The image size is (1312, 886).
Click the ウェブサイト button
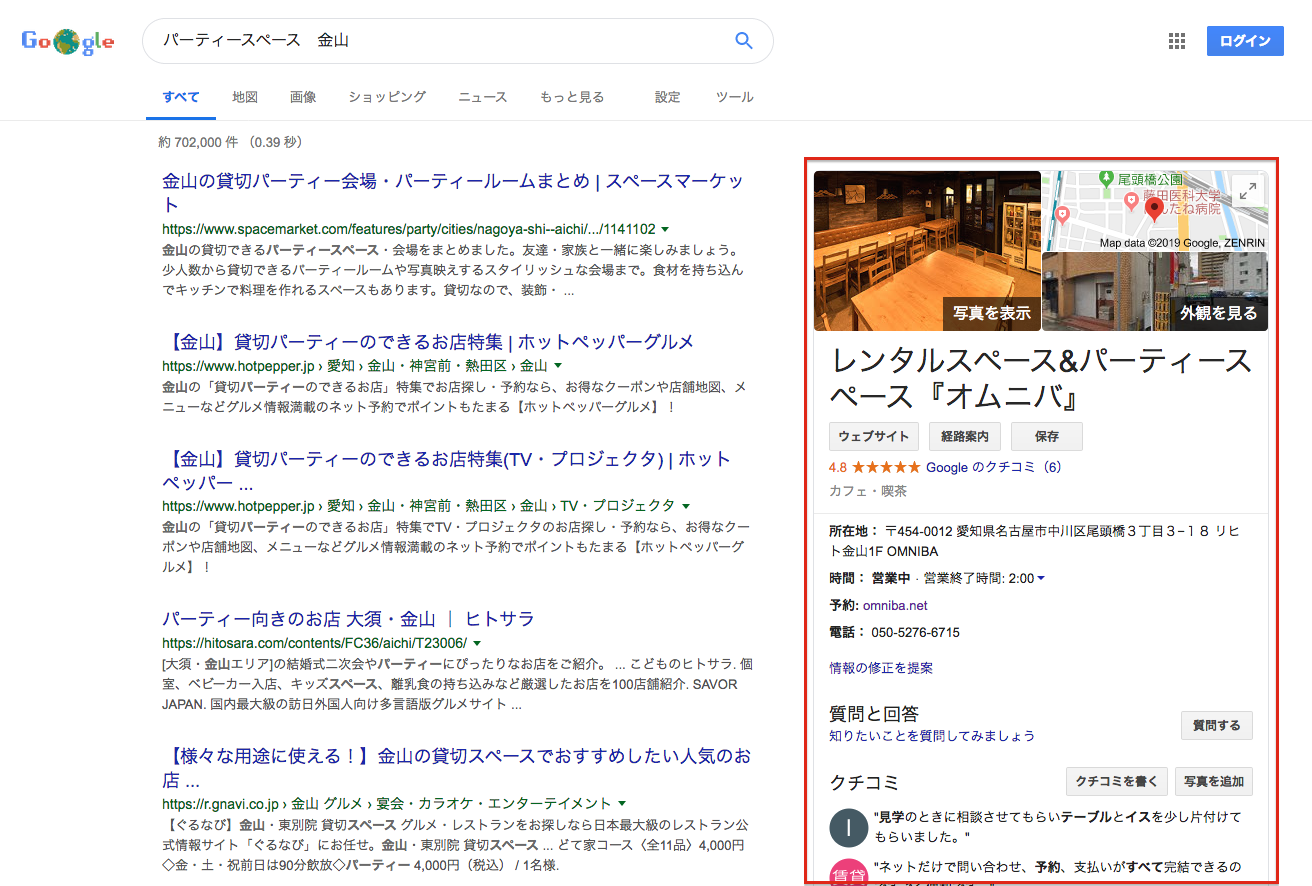[873, 436]
